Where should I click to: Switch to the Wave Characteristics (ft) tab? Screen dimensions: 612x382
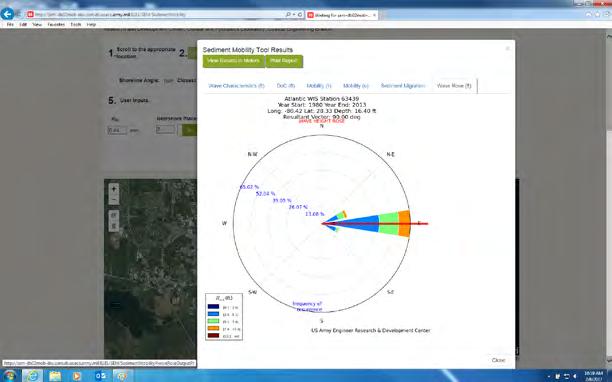point(237,86)
